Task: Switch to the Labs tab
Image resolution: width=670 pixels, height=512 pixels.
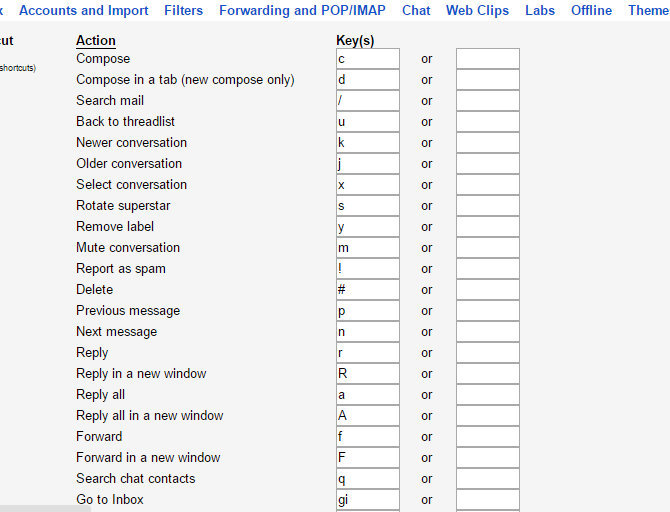Action: tap(540, 11)
